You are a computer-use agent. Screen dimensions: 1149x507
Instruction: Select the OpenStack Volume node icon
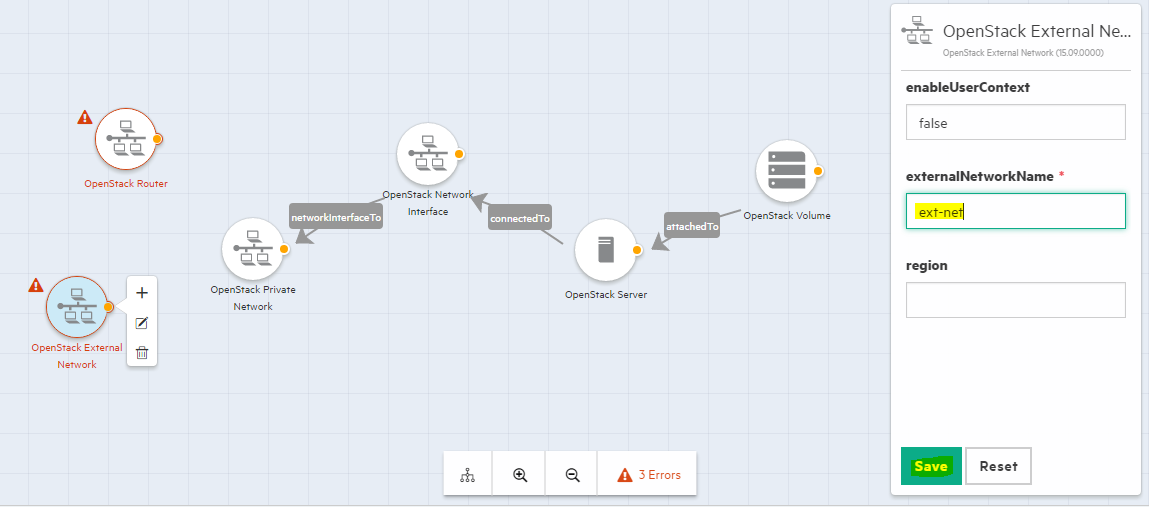tap(786, 171)
